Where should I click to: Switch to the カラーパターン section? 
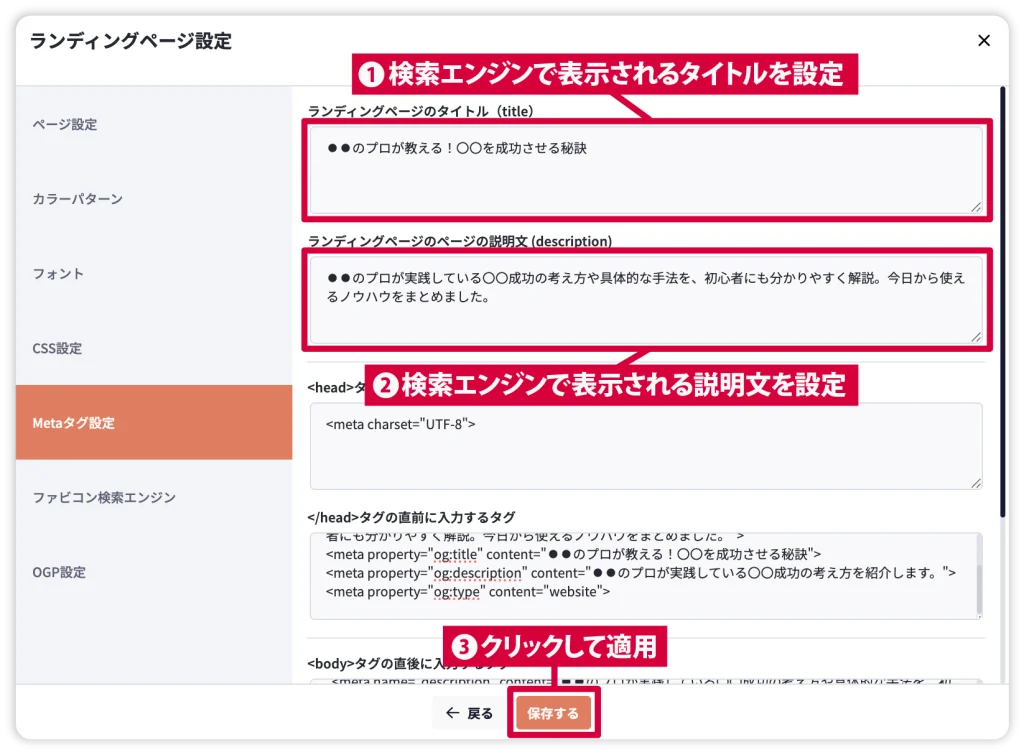tap(78, 199)
